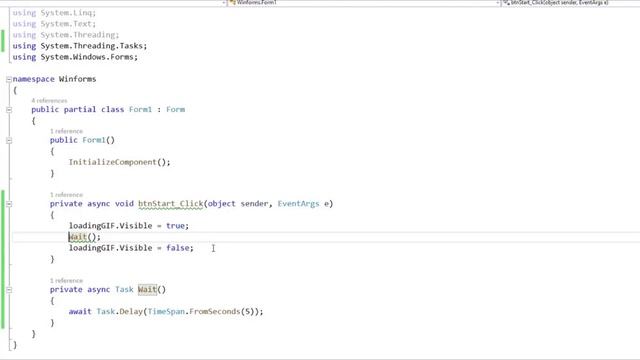Click 'Form1' in the constructor declaration

94,140
